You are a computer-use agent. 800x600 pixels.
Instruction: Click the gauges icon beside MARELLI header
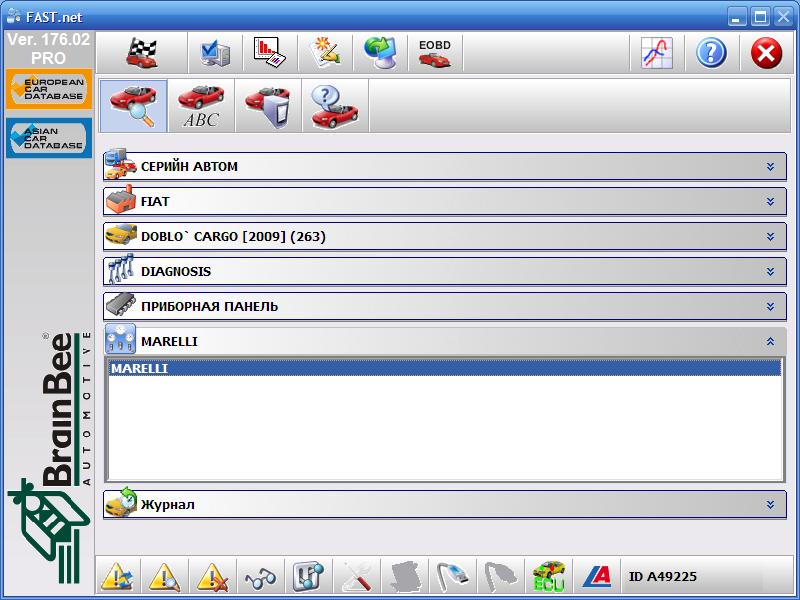click(x=120, y=338)
